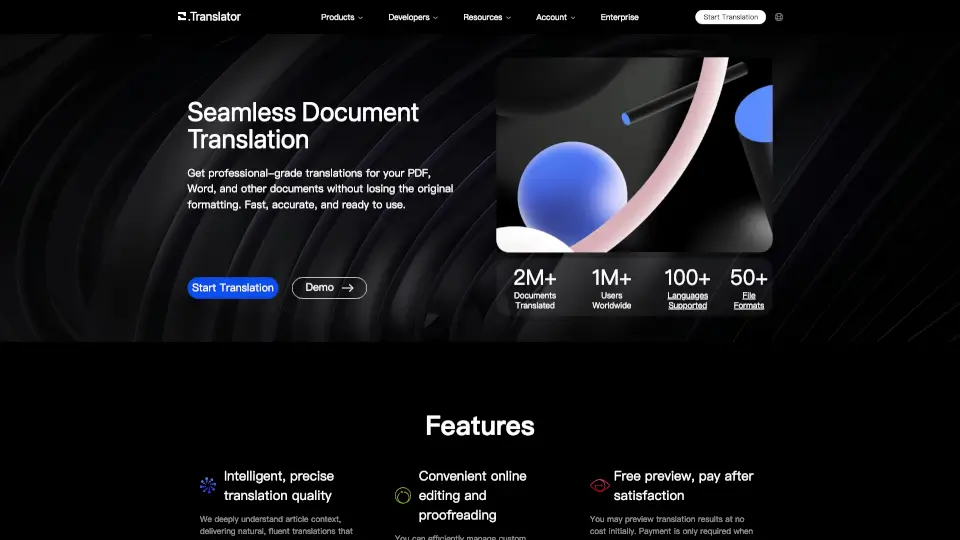Click the arrow inside the Demo button
This screenshot has height=540, width=960.
[348, 288]
